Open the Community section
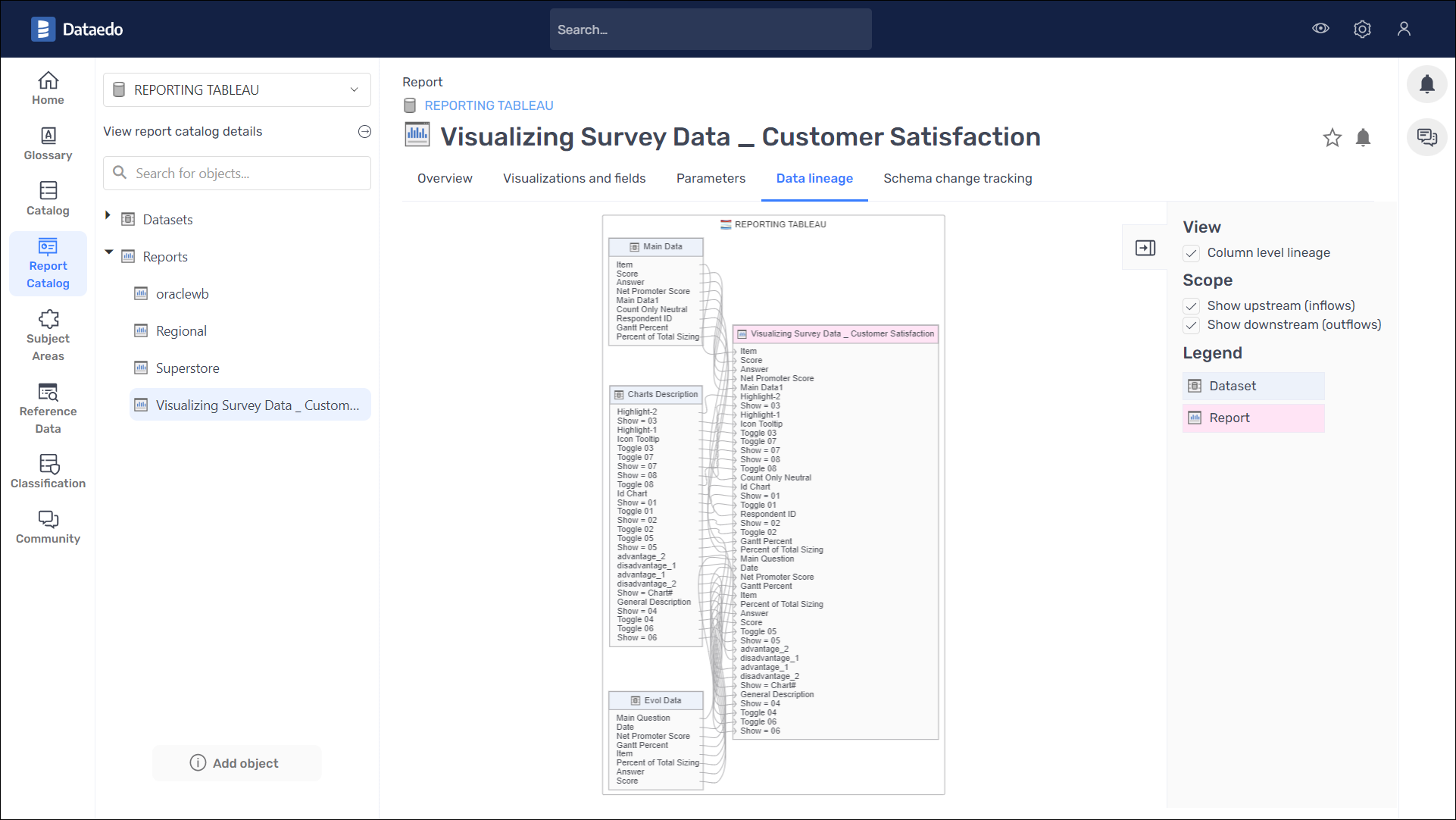Screen dimensions: 1456x820 coord(48,527)
